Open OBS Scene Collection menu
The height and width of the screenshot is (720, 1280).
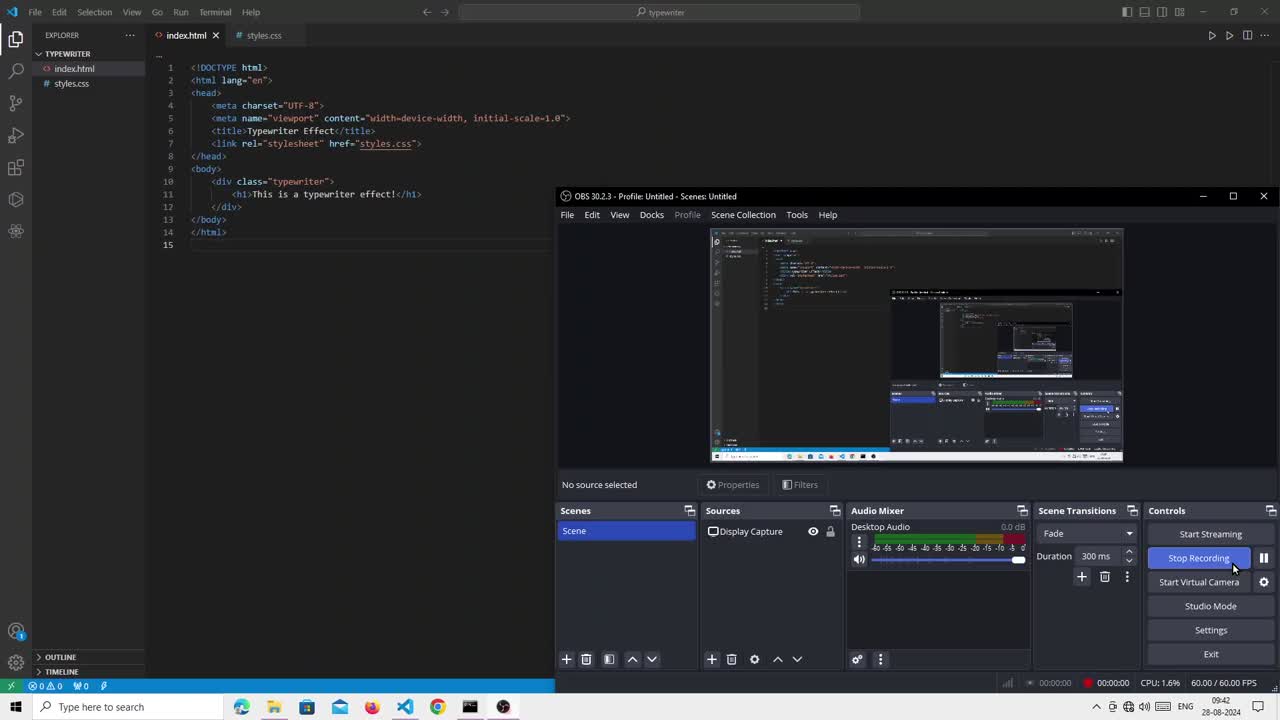pyautogui.click(x=743, y=215)
